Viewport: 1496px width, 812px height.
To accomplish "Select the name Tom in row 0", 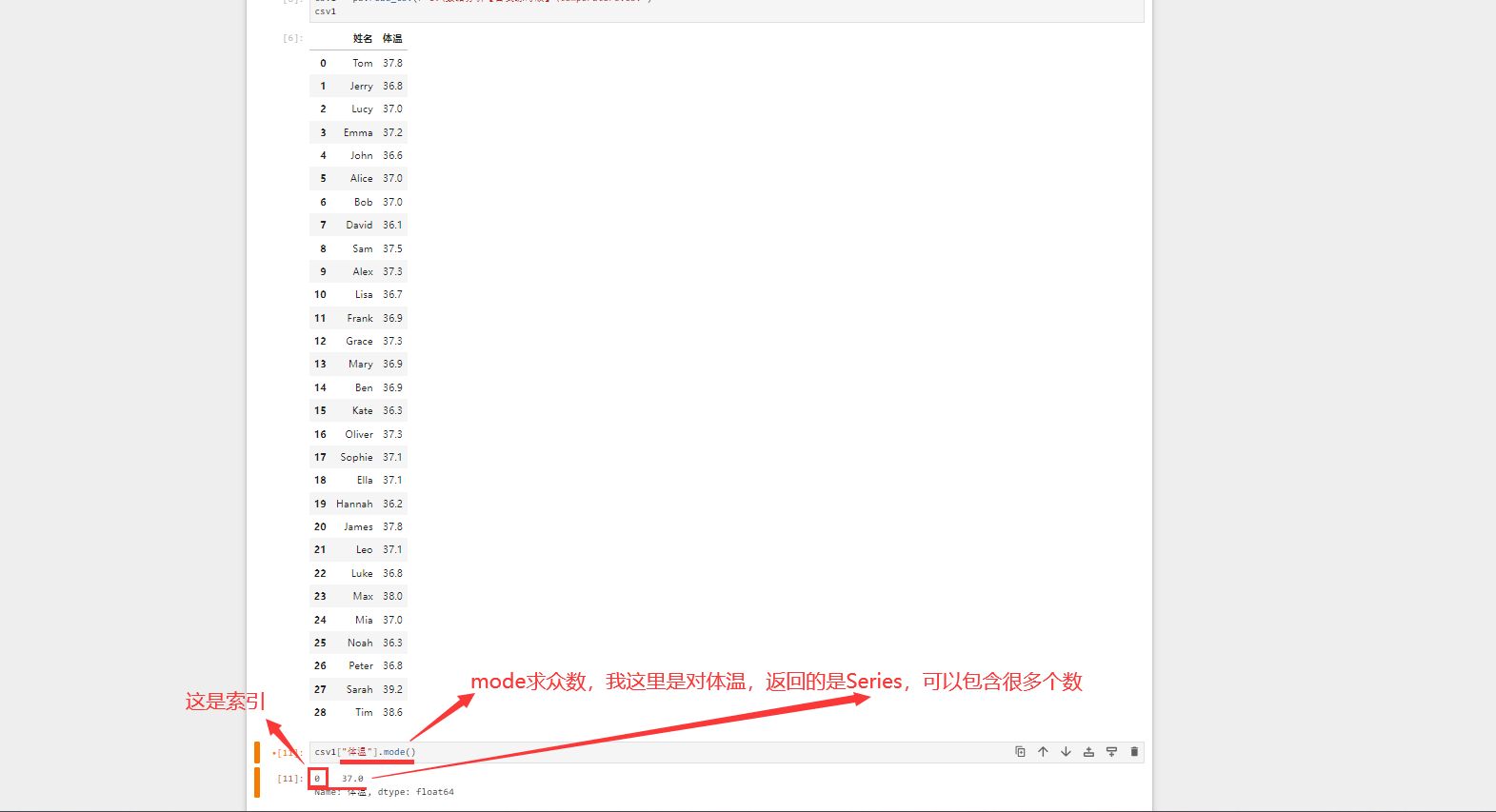I will click(363, 63).
